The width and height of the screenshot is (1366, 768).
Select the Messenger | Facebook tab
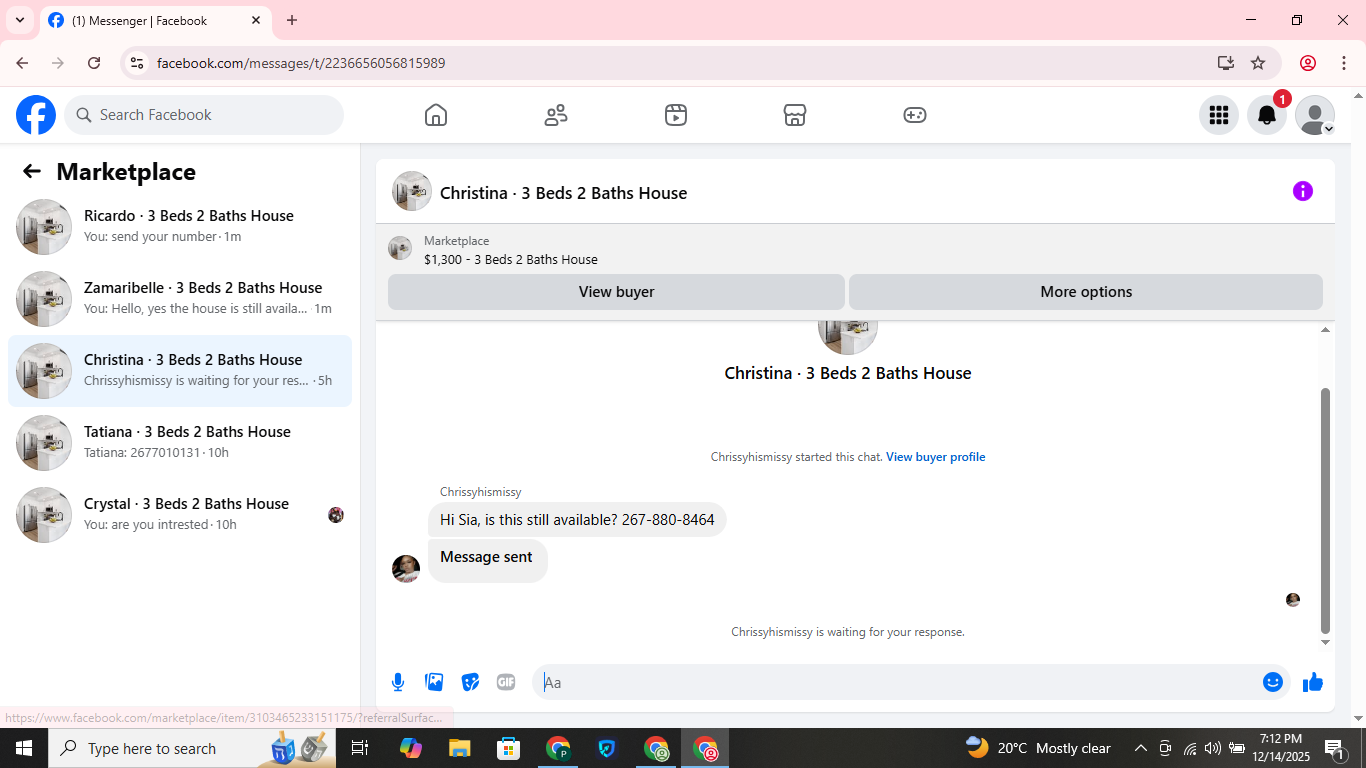pyautogui.click(x=154, y=20)
